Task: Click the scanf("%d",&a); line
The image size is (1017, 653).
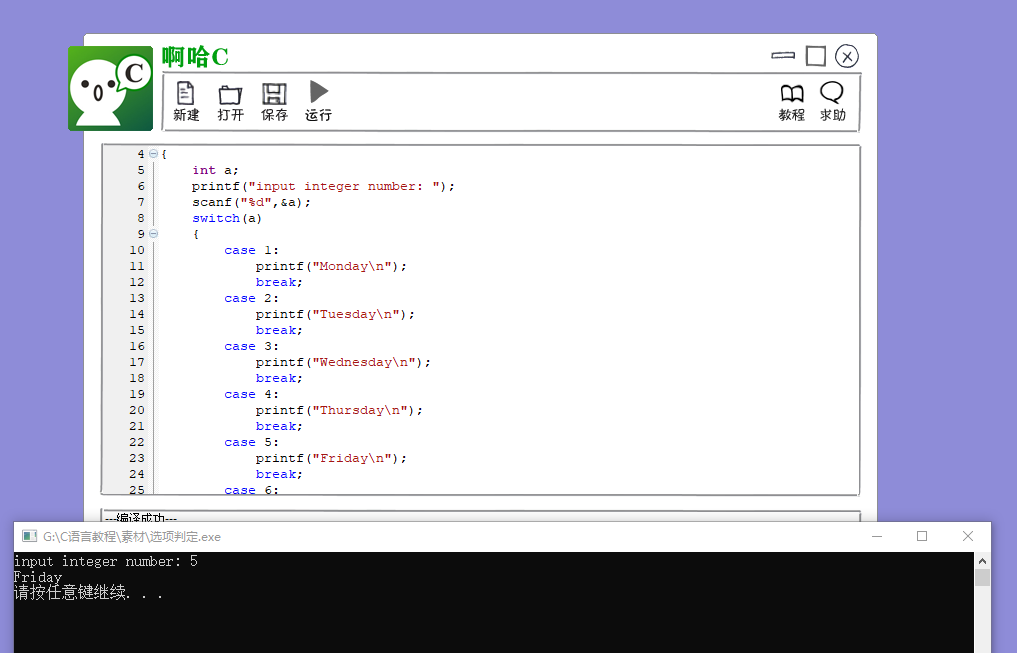Action: tap(251, 202)
